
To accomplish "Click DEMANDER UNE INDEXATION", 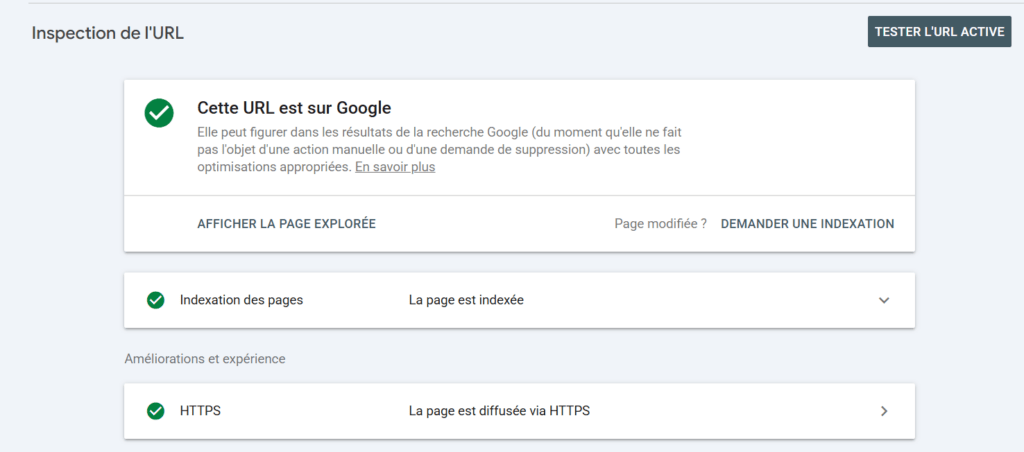I will coord(807,224).
